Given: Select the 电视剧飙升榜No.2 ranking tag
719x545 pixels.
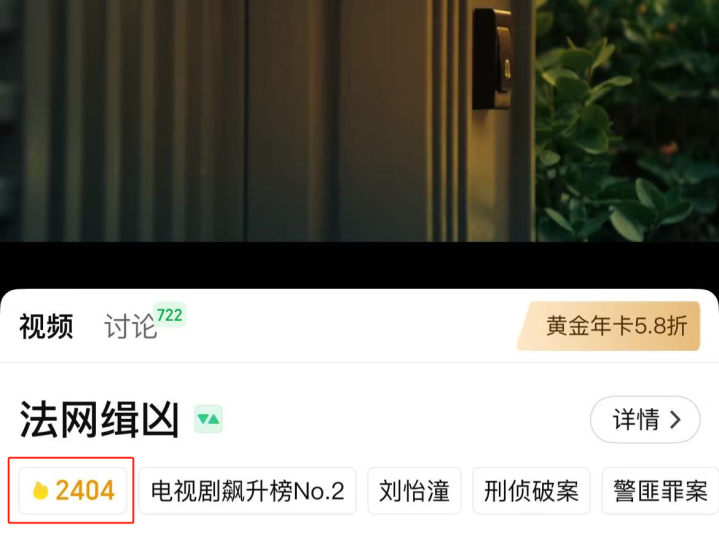Looking at the screenshot, I should [247, 491].
